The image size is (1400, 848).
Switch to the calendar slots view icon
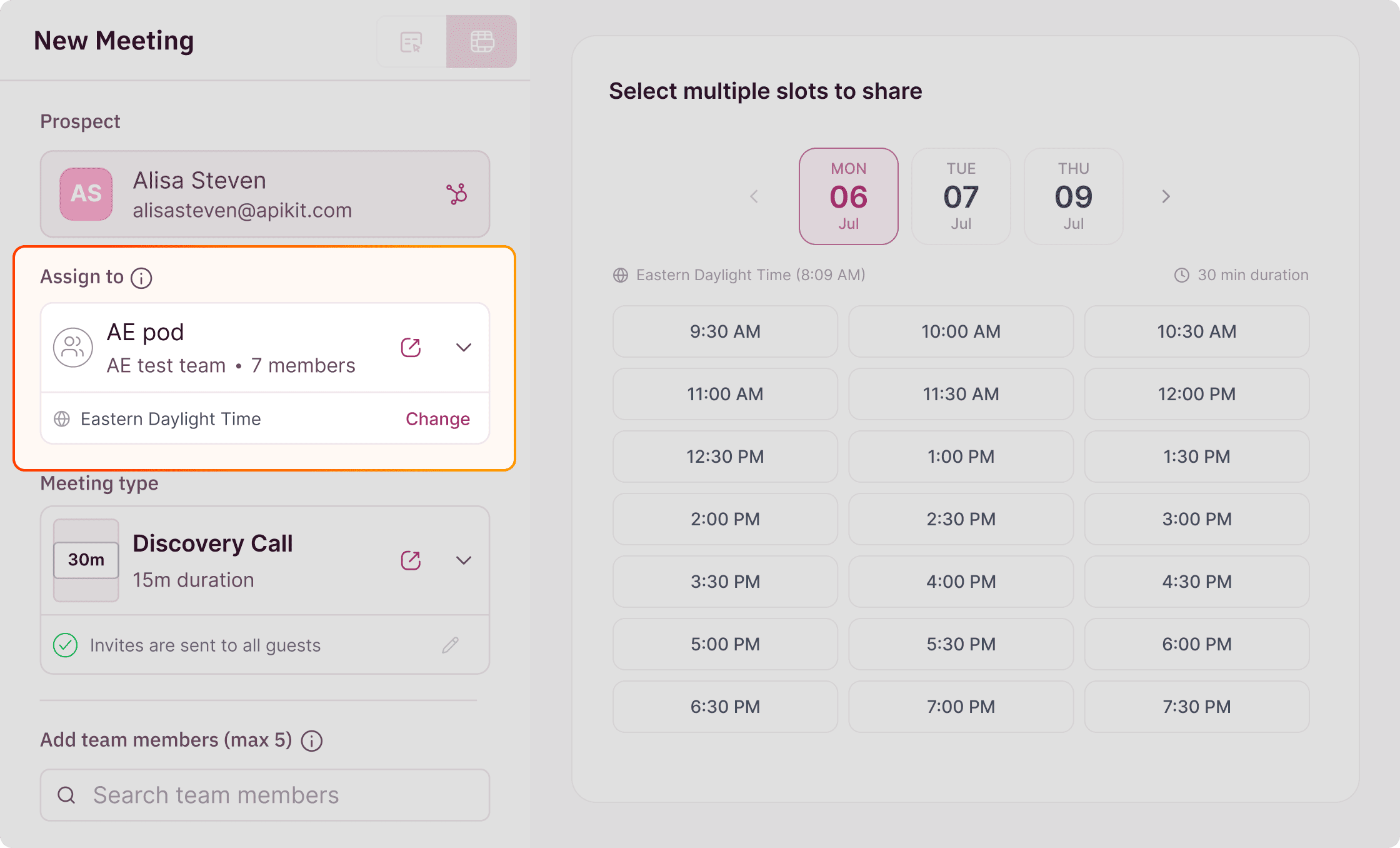point(482,42)
